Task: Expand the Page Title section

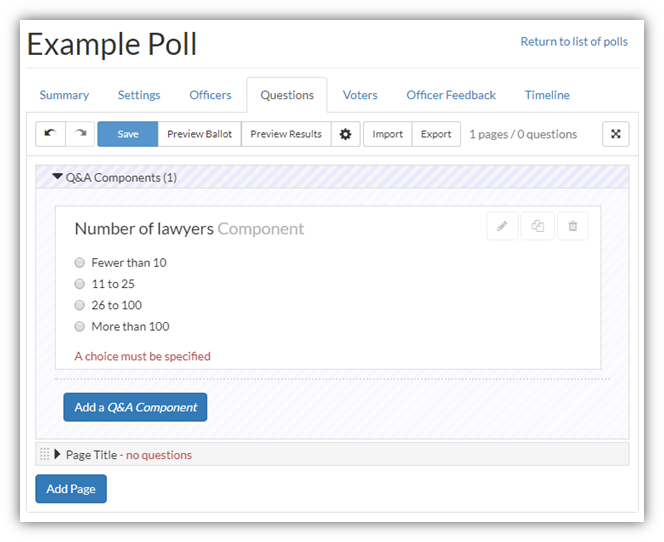Action: click(x=58, y=454)
